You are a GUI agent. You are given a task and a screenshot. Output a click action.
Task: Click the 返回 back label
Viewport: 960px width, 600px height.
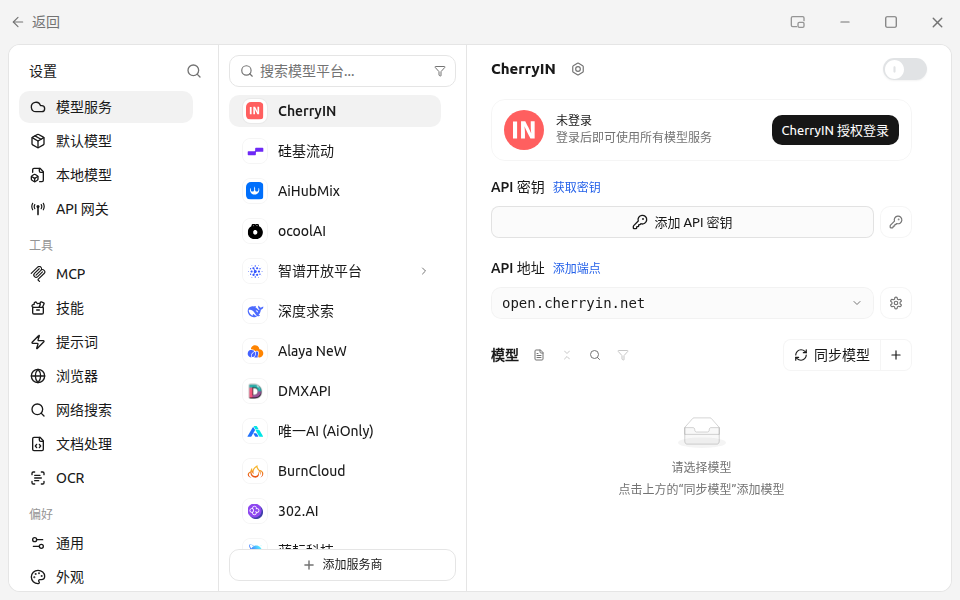(x=46, y=22)
